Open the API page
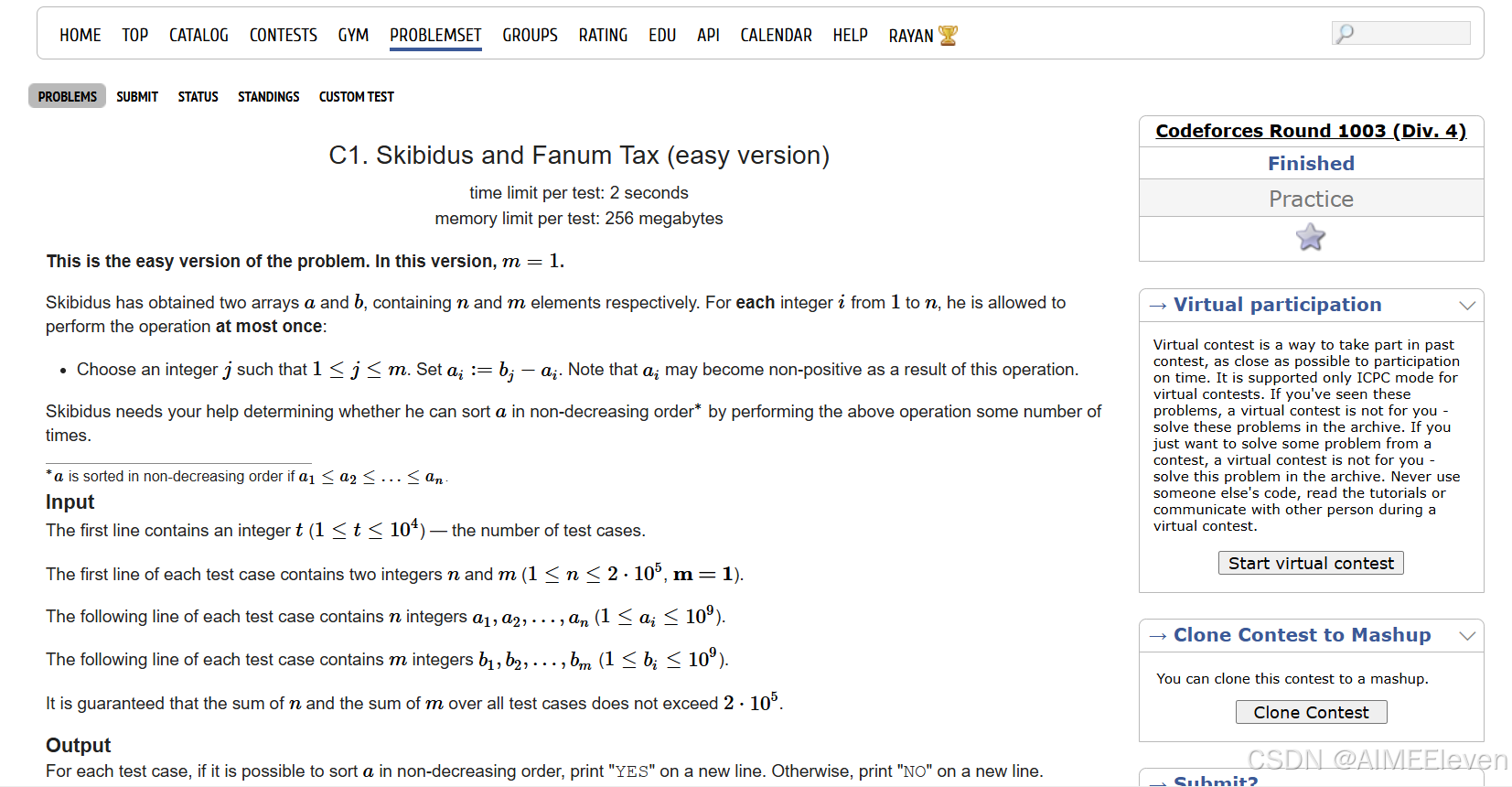 click(708, 36)
